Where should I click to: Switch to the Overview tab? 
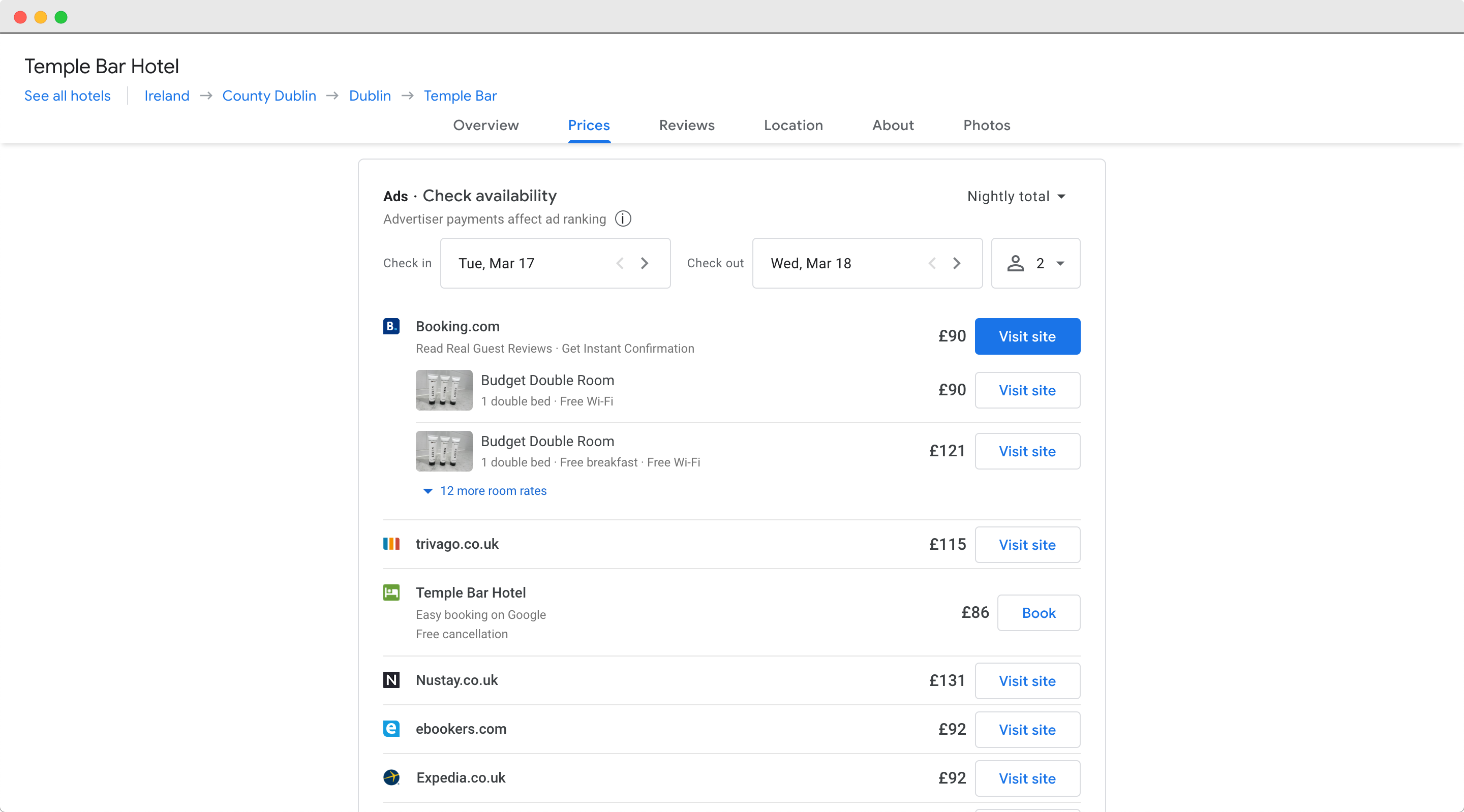point(486,125)
